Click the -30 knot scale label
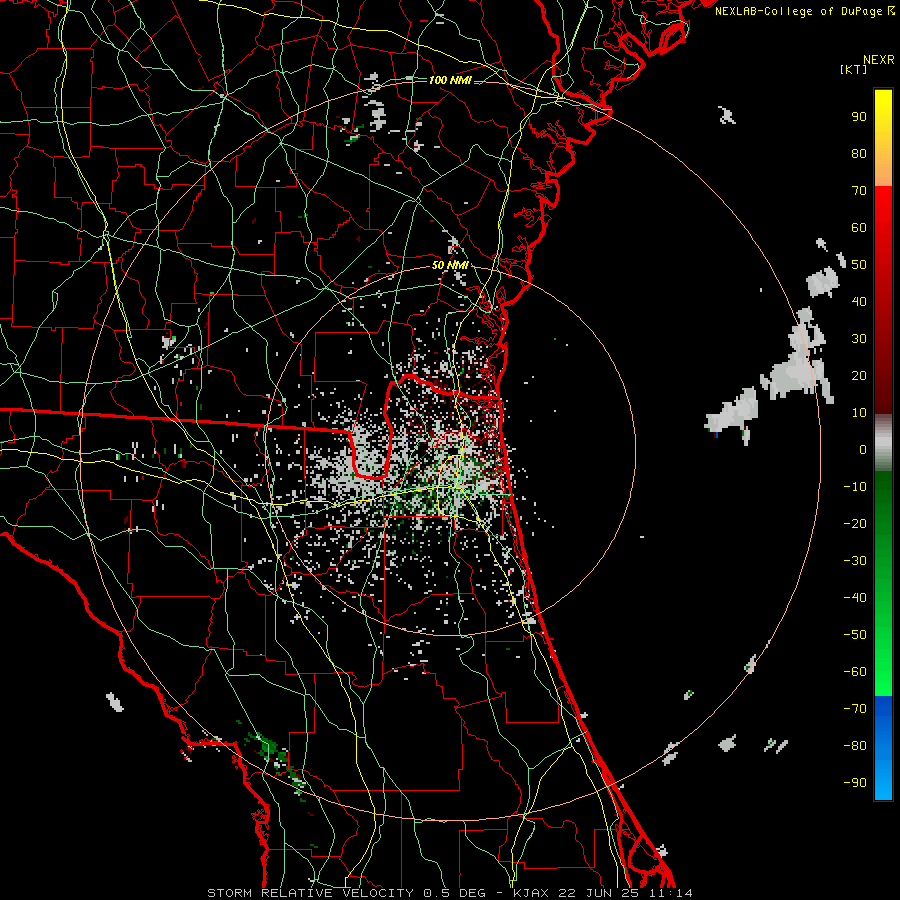 tap(855, 561)
